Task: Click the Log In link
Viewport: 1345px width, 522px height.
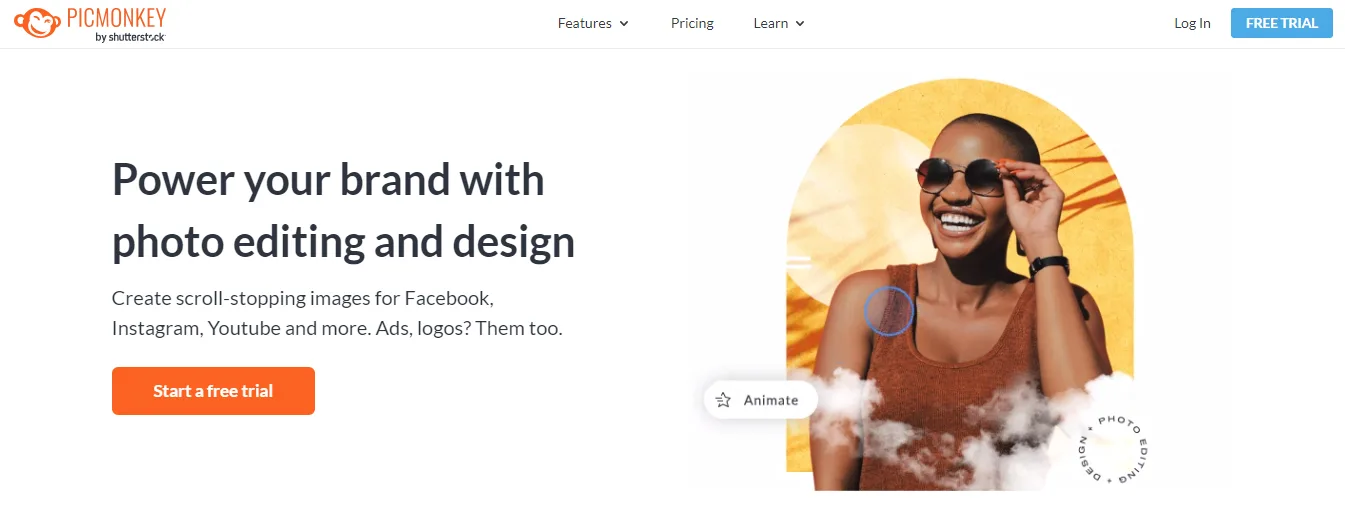Action: [1192, 23]
